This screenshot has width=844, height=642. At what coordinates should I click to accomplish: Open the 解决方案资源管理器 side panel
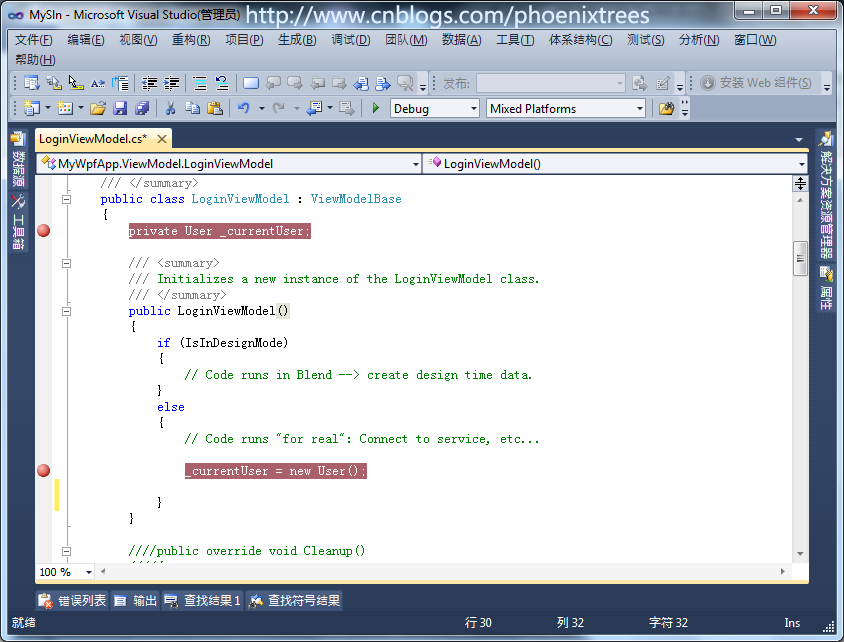pyautogui.click(x=826, y=195)
